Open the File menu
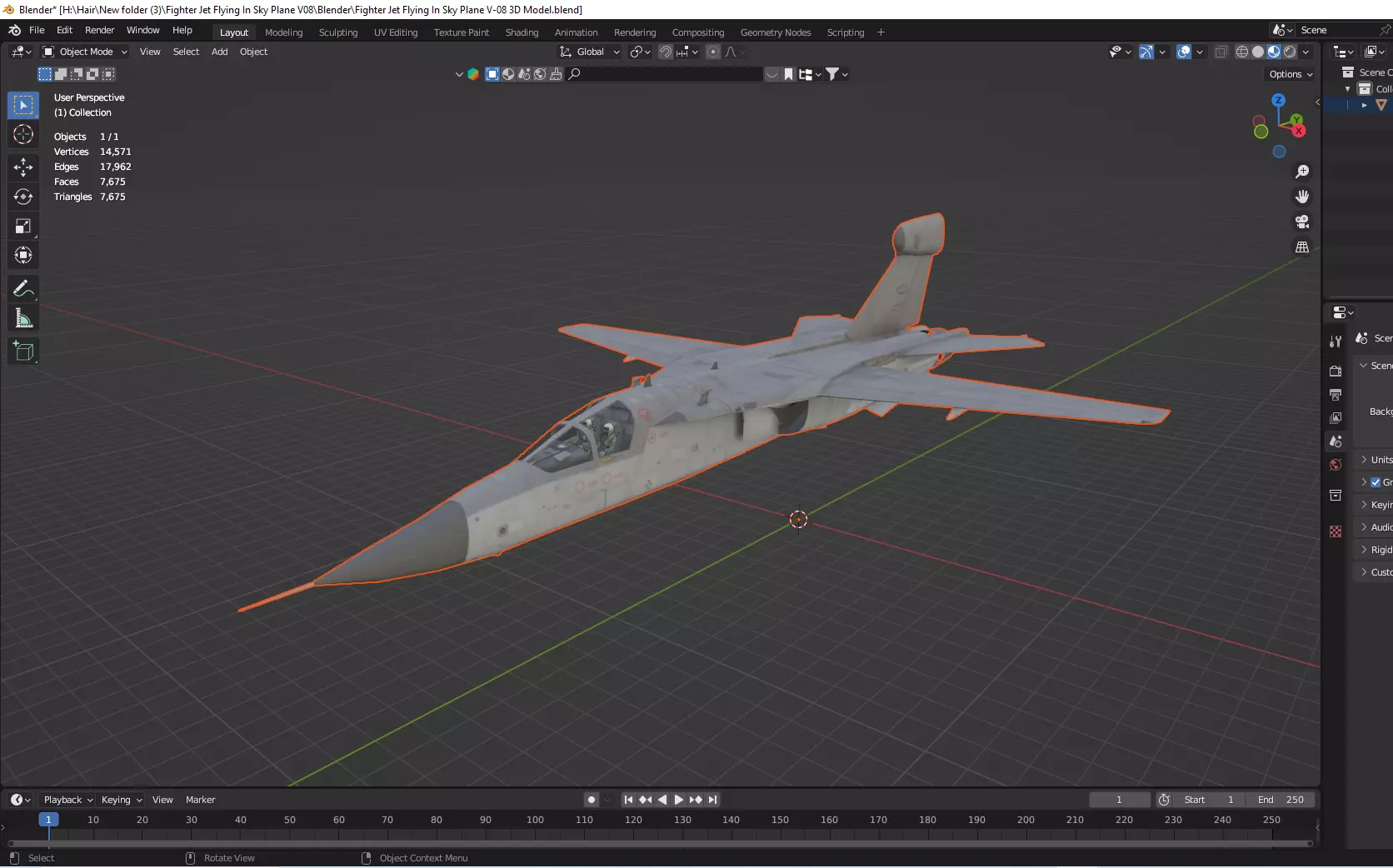This screenshot has width=1393, height=868. (37, 30)
